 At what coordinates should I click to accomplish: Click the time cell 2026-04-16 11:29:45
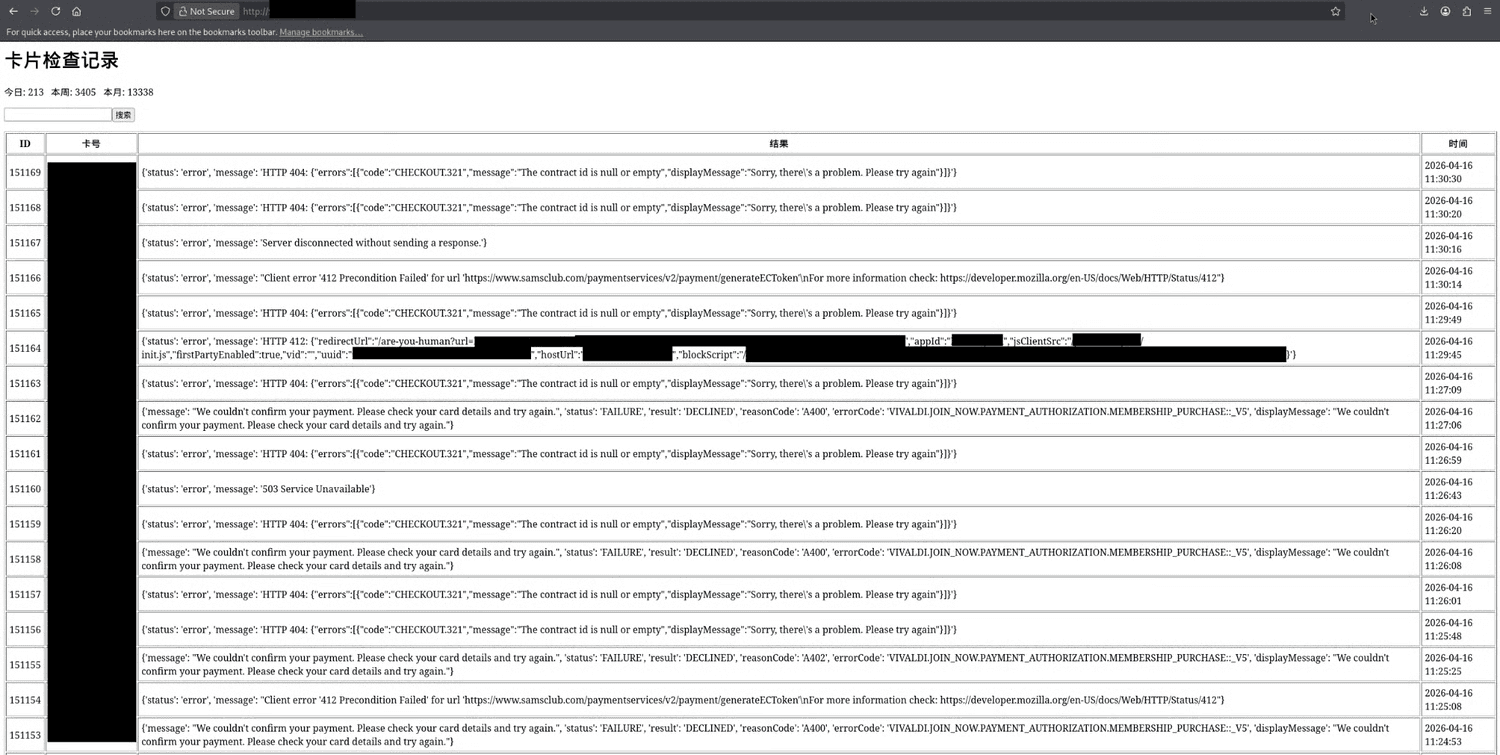tap(1458, 348)
